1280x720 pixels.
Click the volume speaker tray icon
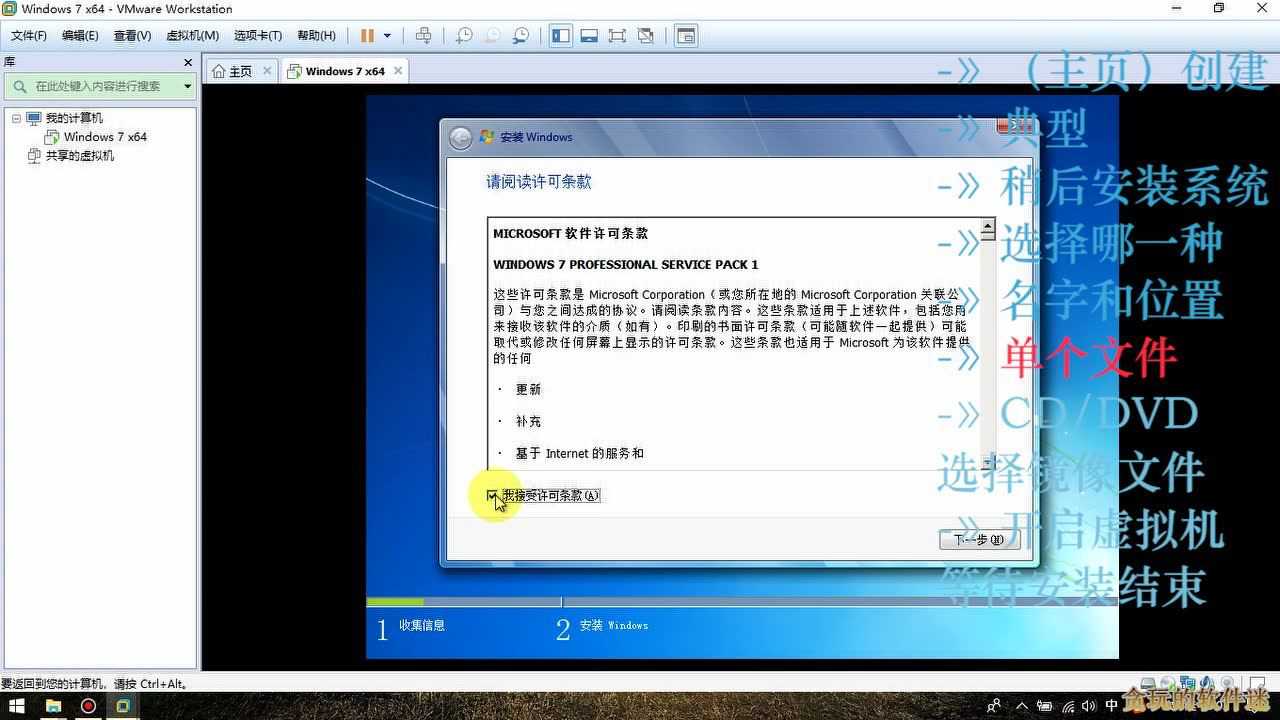(1090, 706)
